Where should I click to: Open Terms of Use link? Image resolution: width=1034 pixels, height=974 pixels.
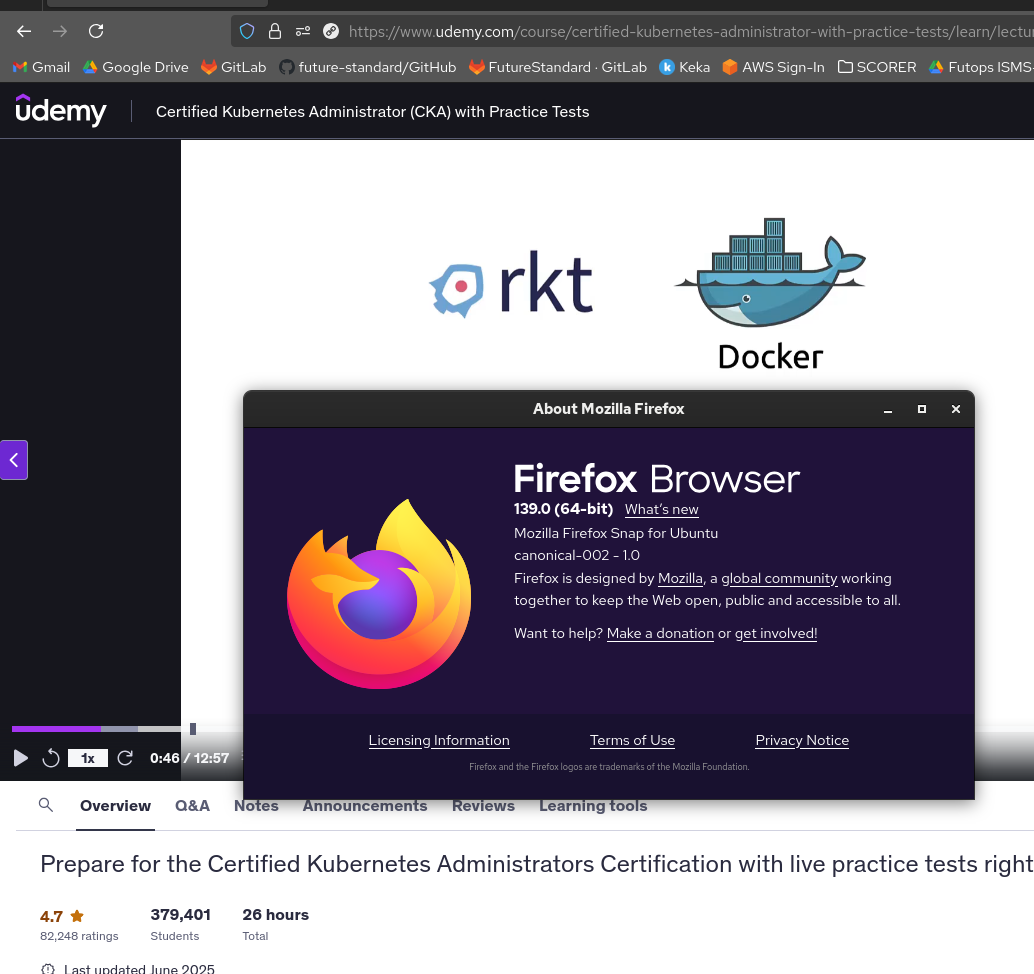point(632,740)
